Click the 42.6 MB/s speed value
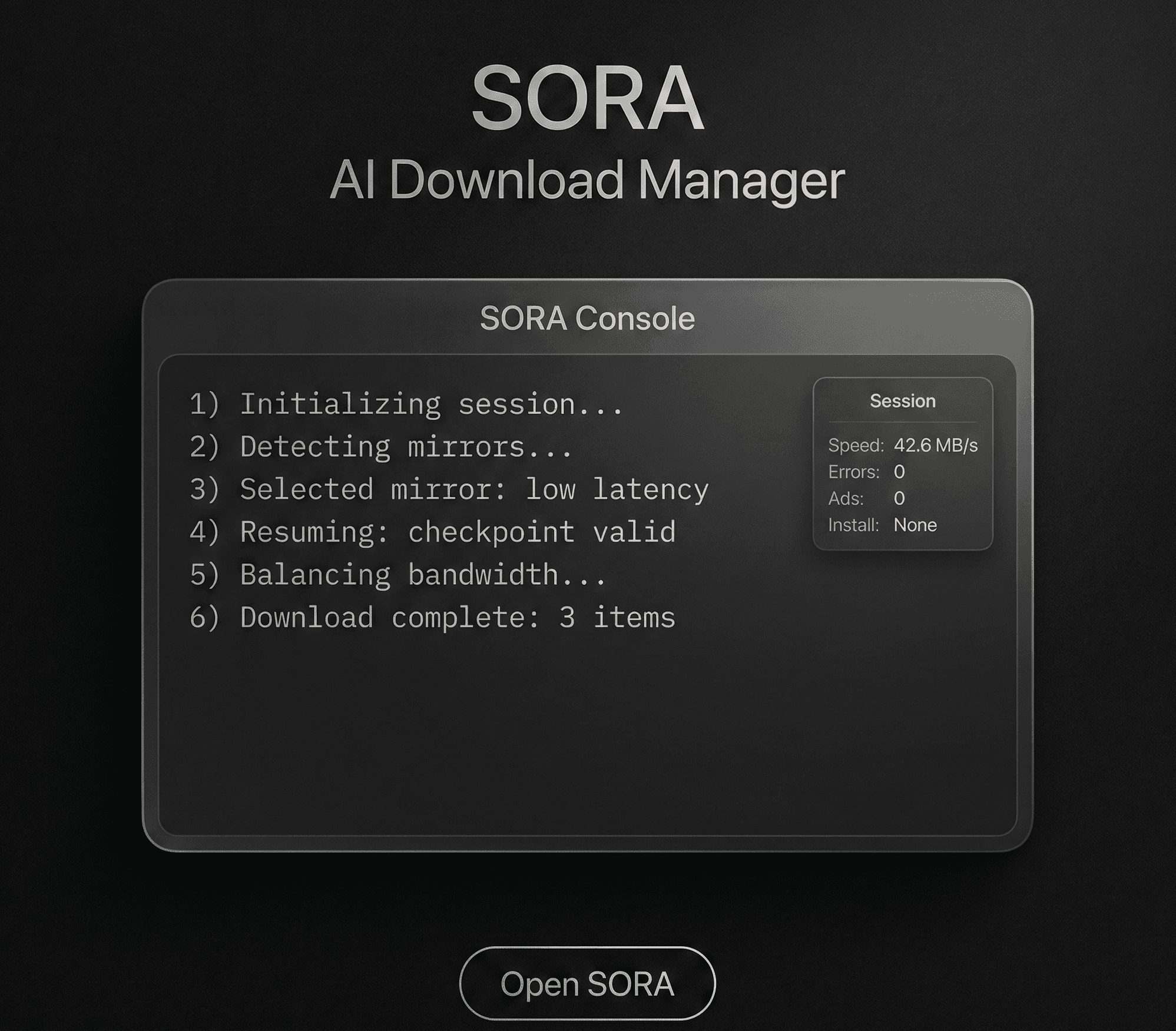 935,445
